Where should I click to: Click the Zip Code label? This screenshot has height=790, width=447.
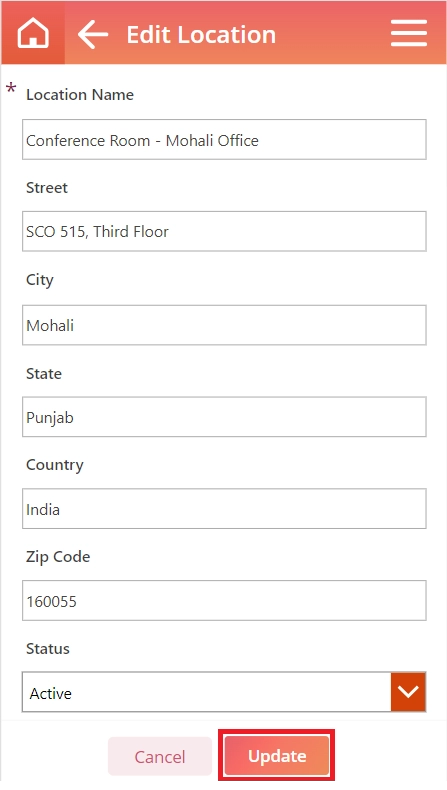pos(58,557)
